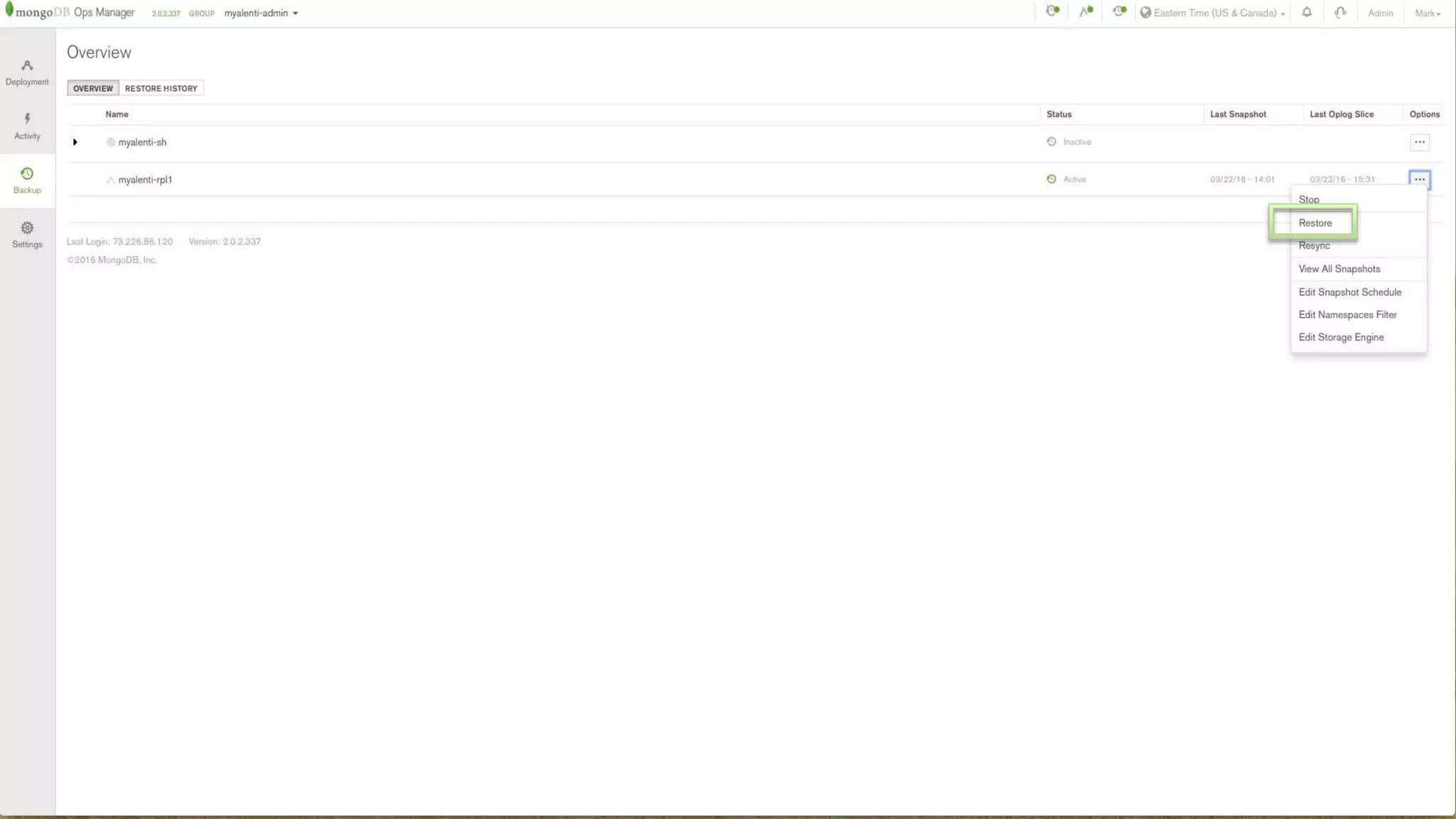
Task: Open the myalenti-admin group dropdown
Action: tap(261, 13)
